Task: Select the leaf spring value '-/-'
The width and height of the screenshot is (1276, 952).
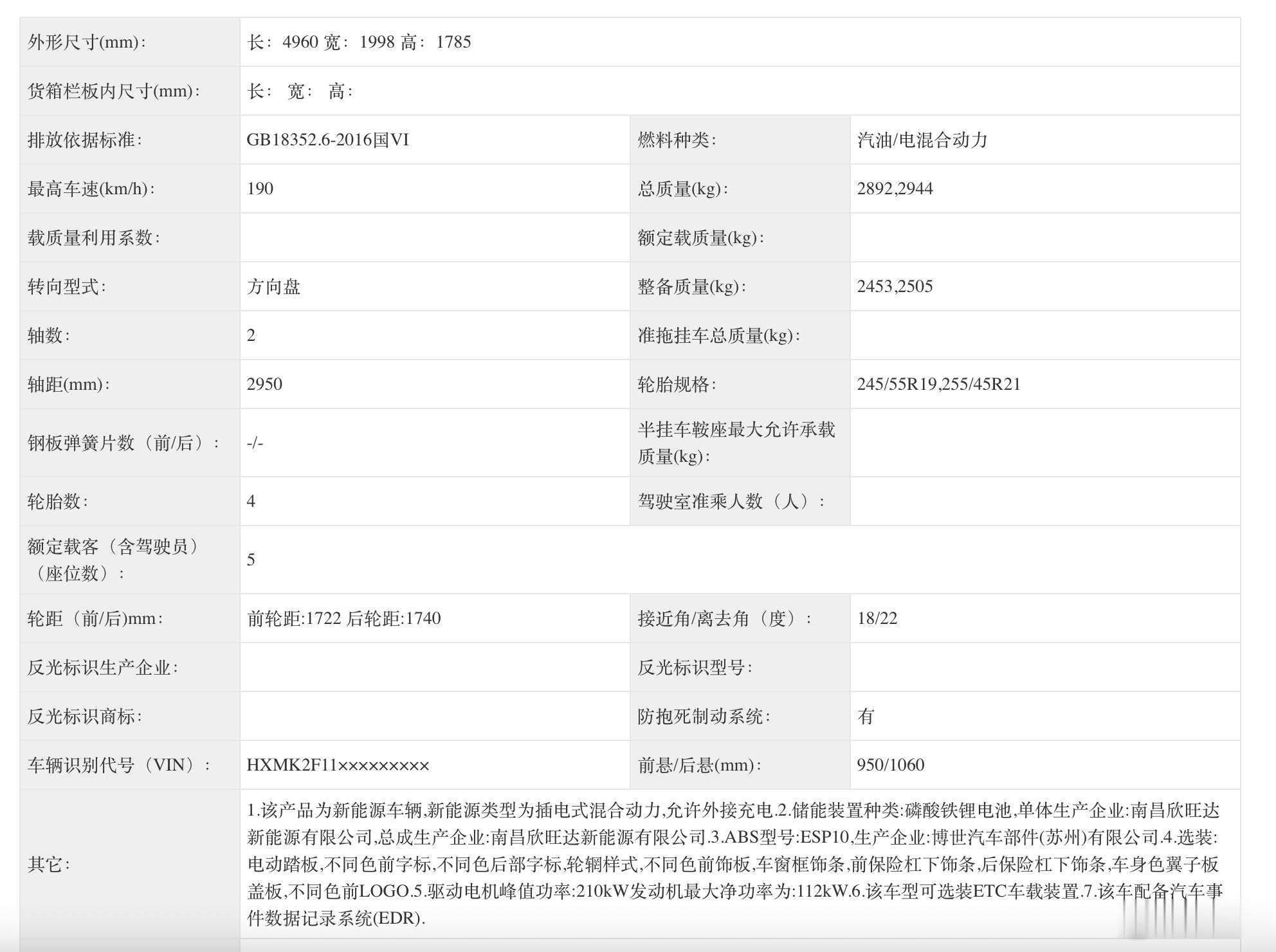Action: click(x=255, y=443)
